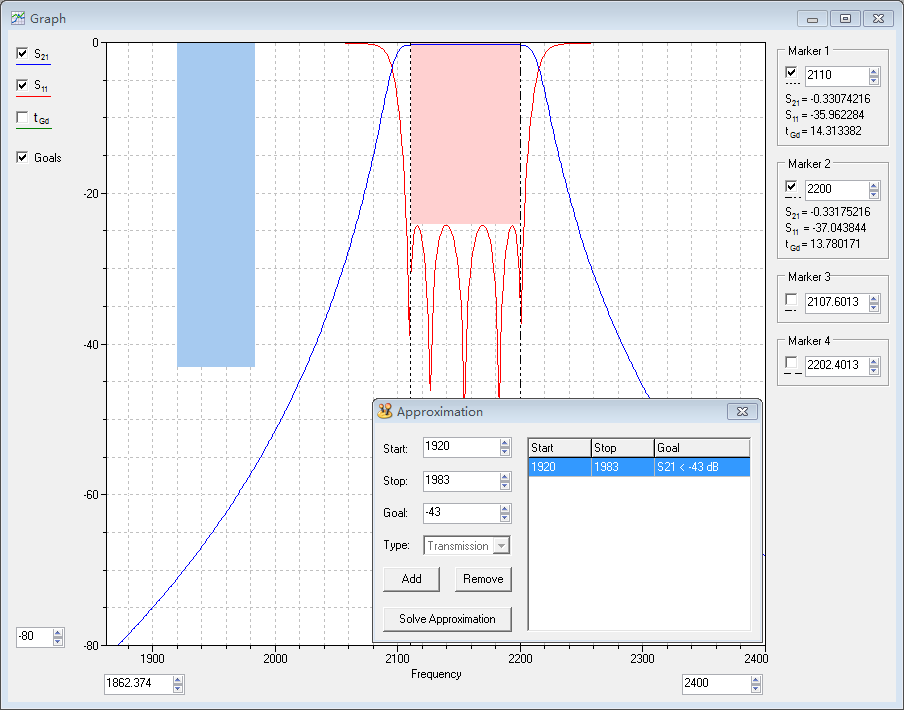Image resolution: width=904 pixels, height=710 pixels.
Task: Increase the Stop value with up arrow
Action: pyautogui.click(x=505, y=476)
